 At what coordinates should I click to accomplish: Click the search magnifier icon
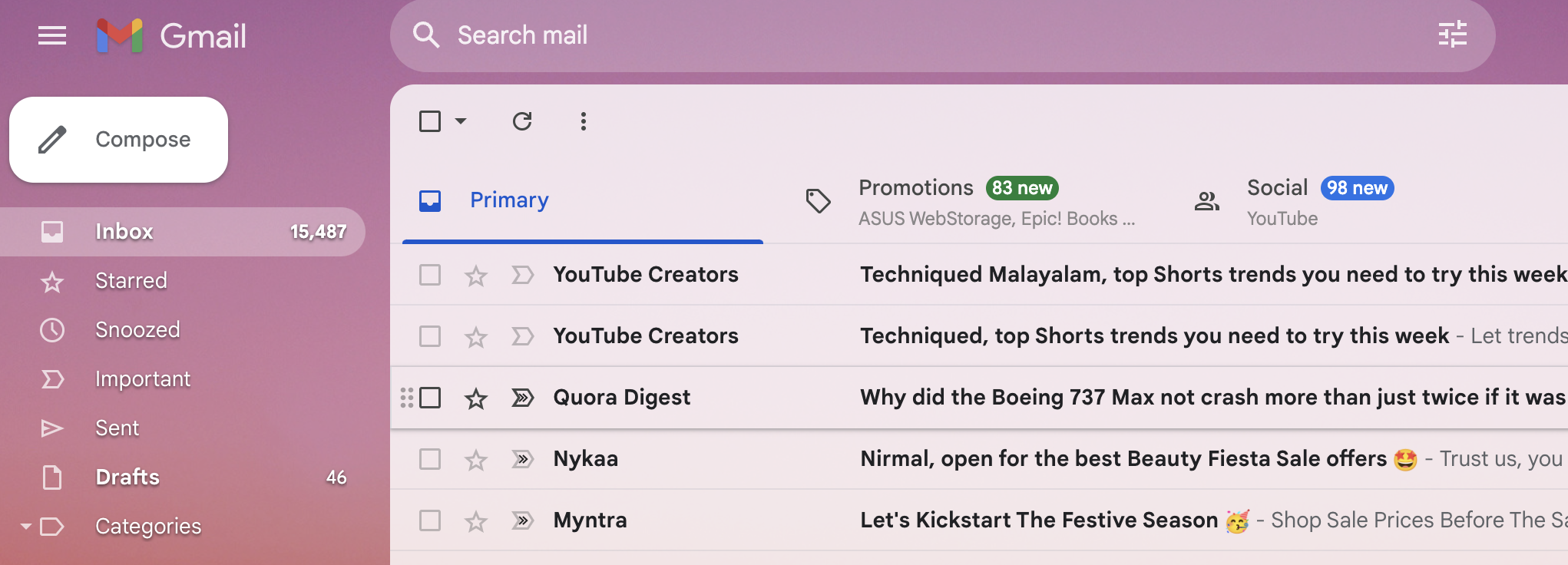425,35
